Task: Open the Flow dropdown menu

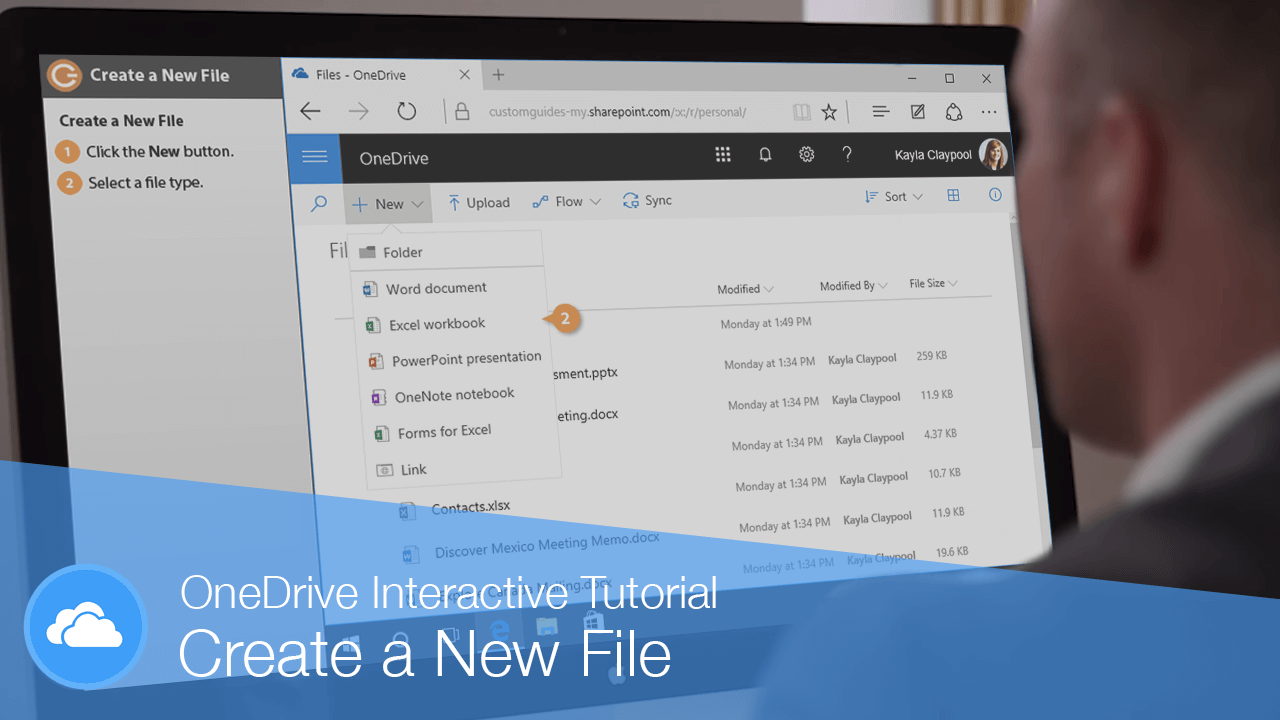Action: tap(566, 201)
